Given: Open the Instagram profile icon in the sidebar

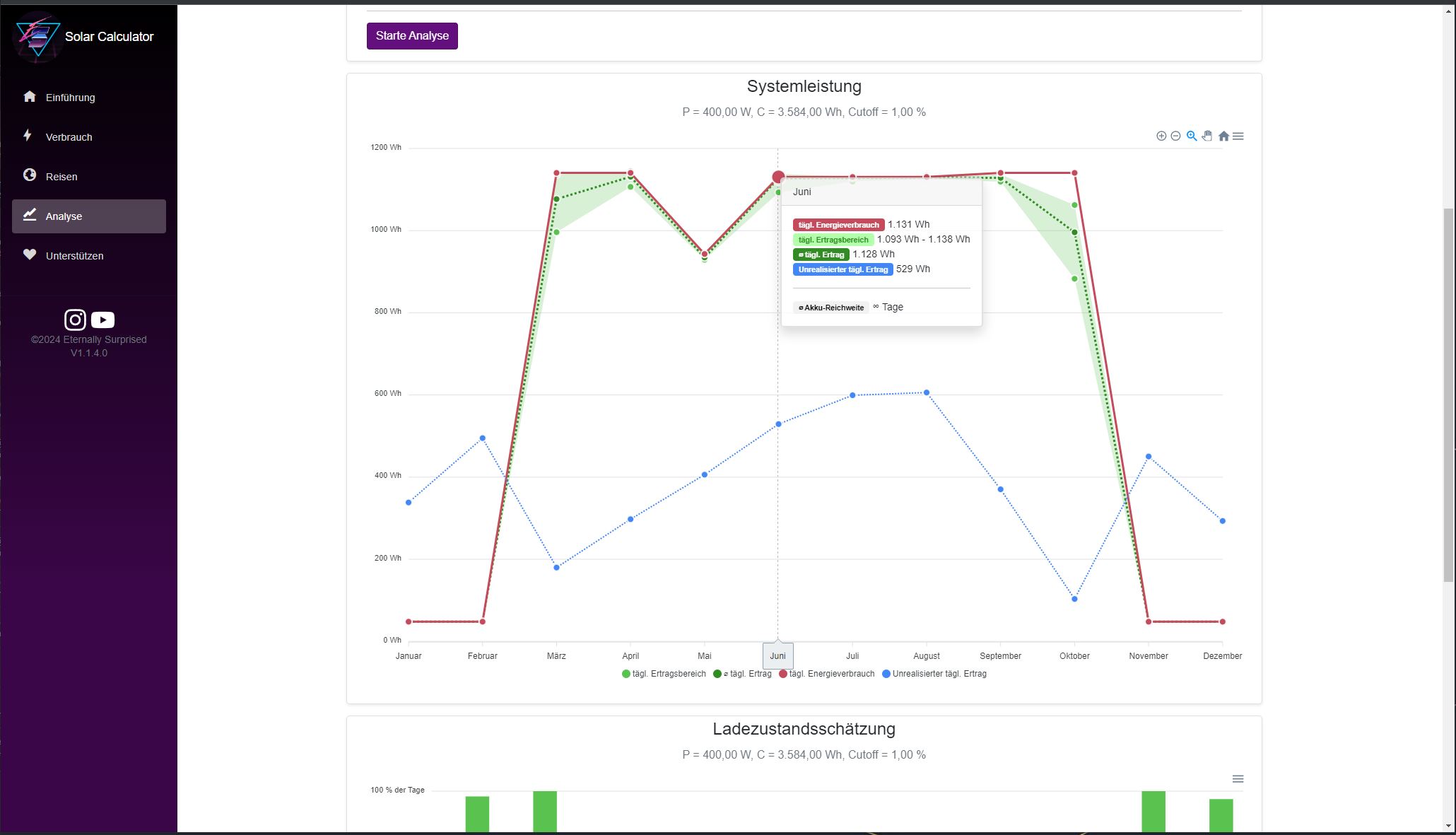Looking at the screenshot, I should click(x=75, y=320).
